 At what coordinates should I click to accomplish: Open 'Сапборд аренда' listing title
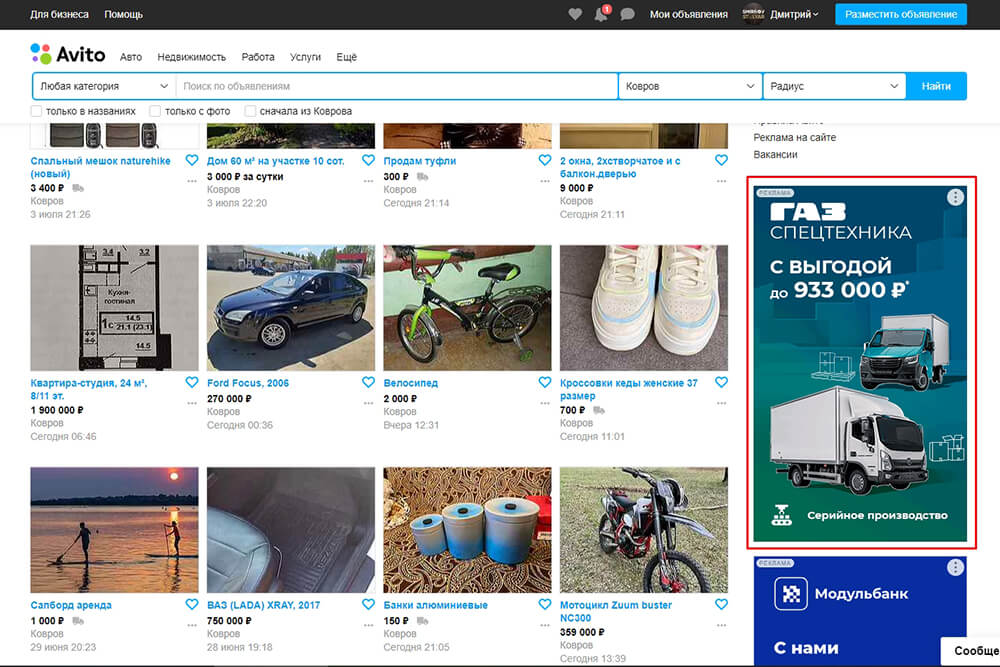click(71, 605)
